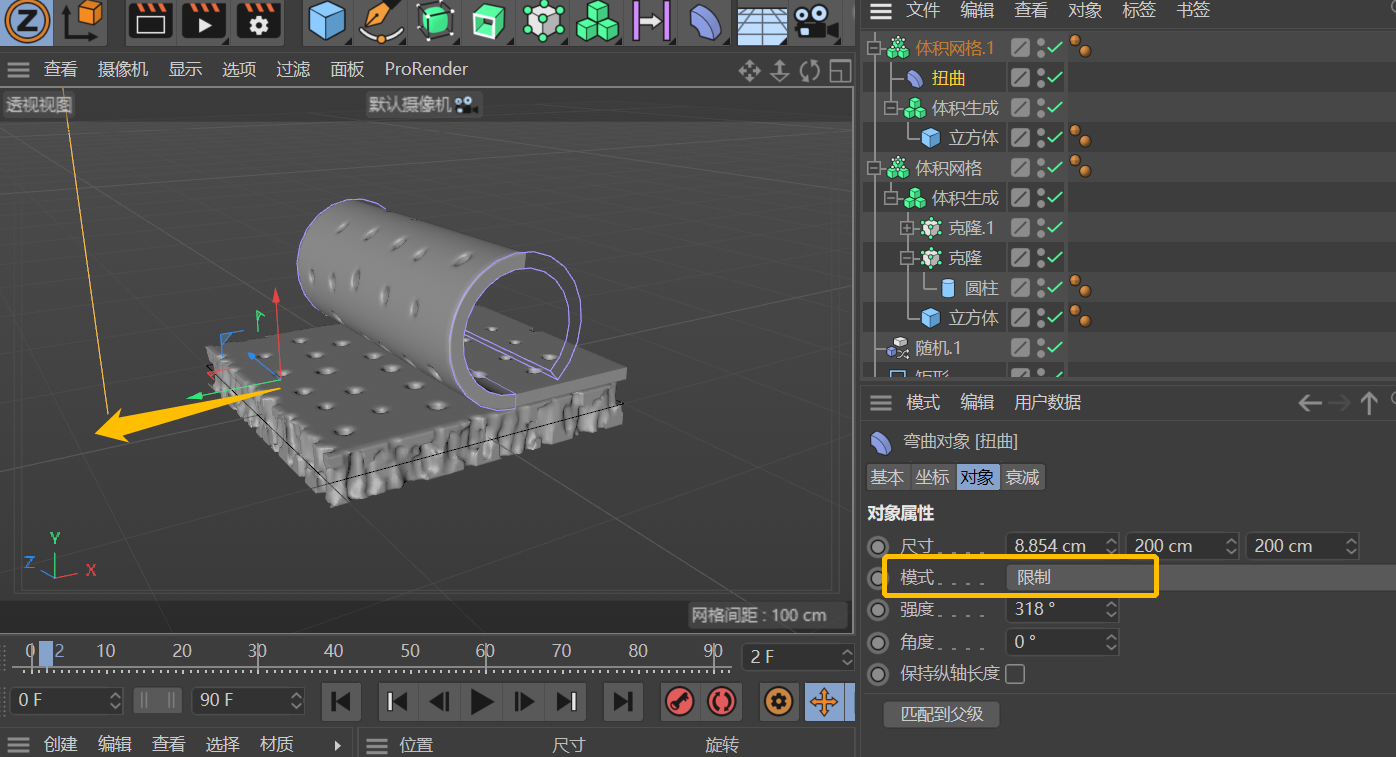1396x757 pixels.
Task: Click the 角度 input field
Action: (x=1062, y=642)
